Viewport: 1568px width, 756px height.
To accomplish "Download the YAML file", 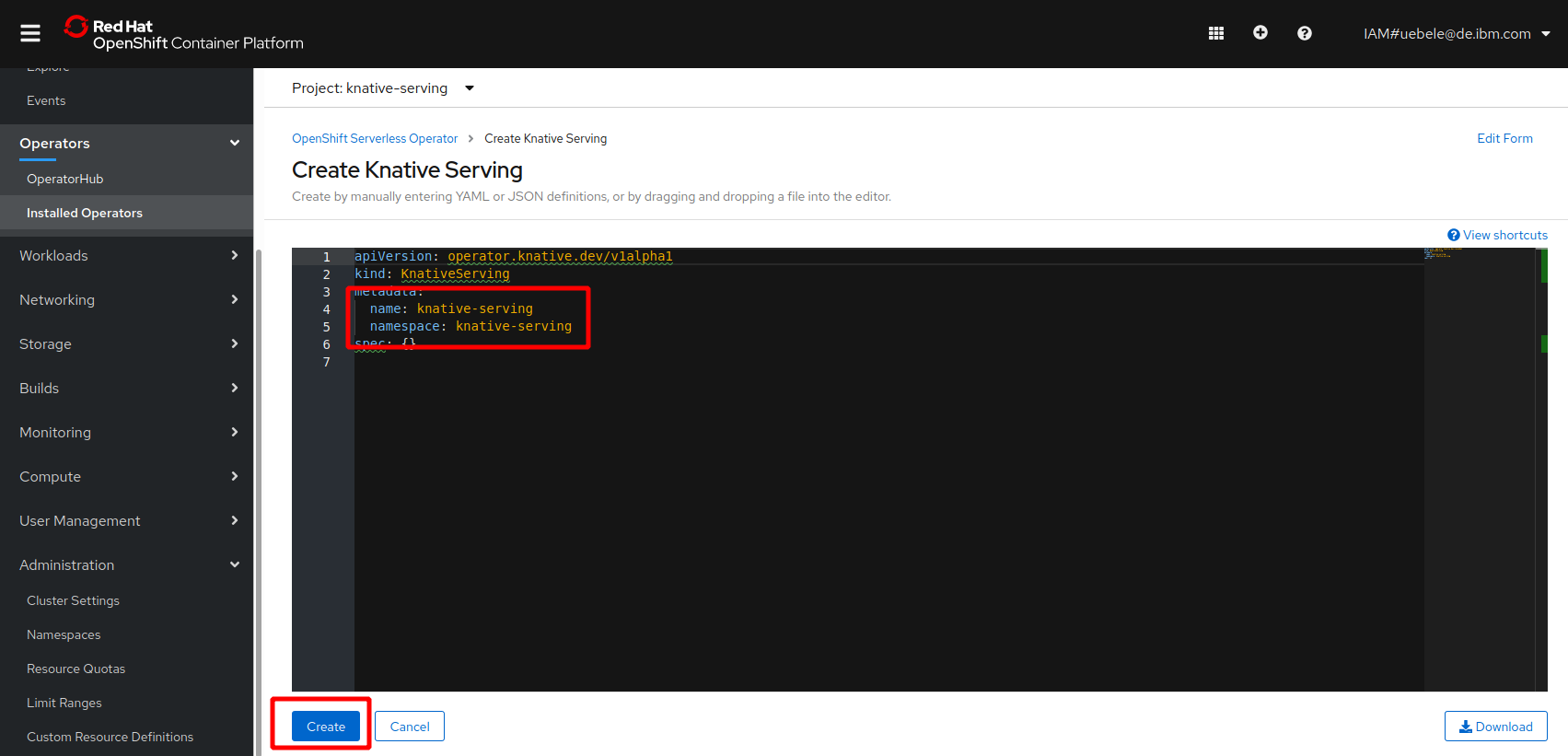I will (x=1496, y=727).
